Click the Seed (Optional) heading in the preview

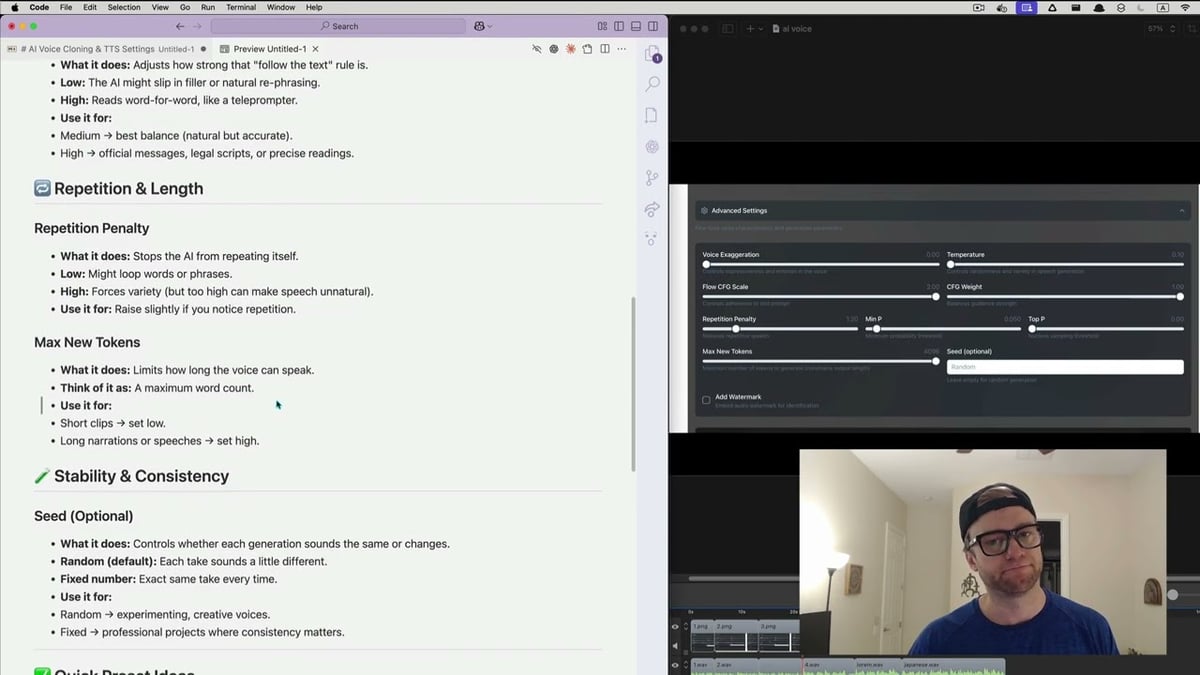pos(84,516)
